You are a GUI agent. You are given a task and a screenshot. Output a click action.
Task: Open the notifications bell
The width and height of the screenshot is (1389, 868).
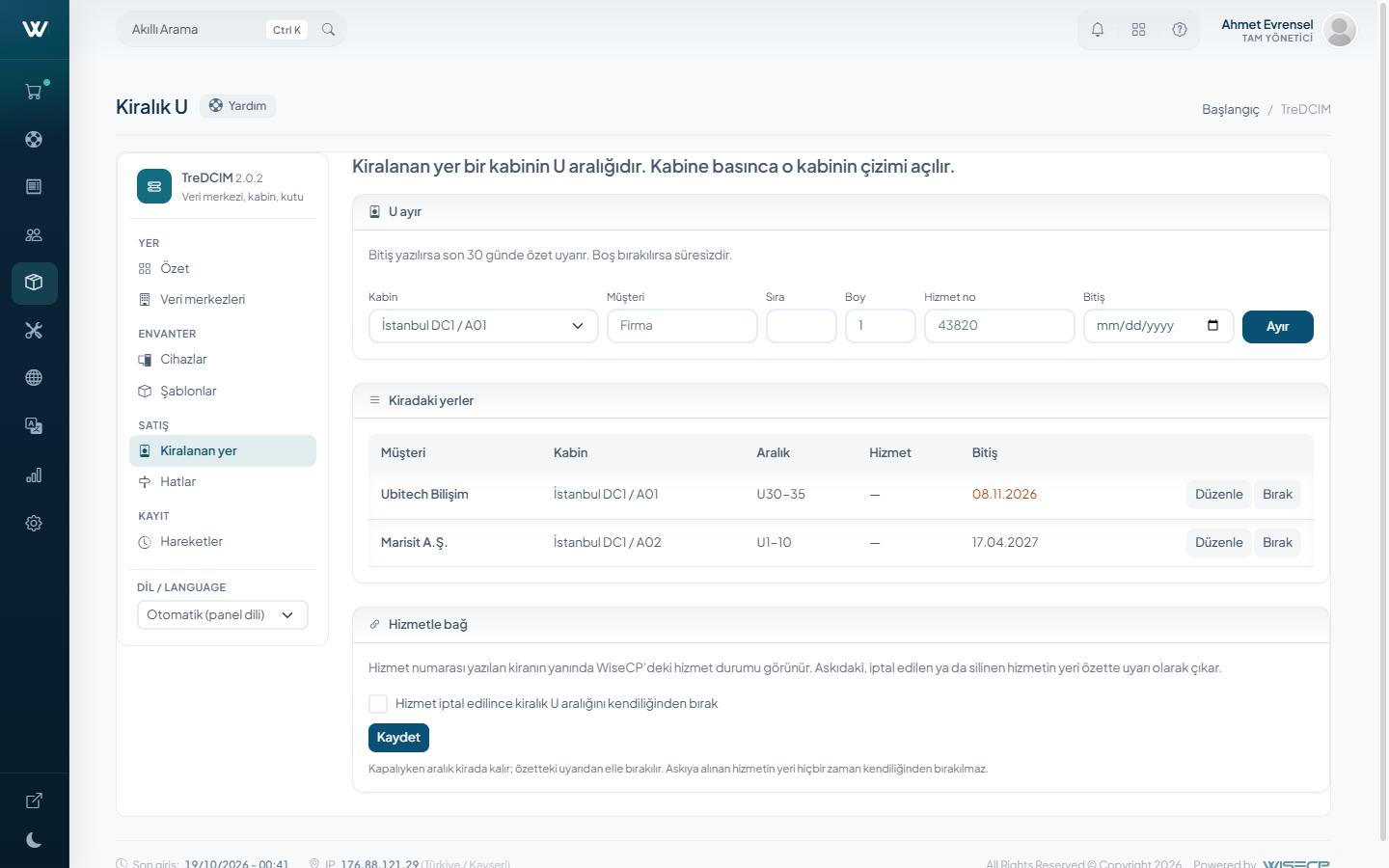(1098, 30)
